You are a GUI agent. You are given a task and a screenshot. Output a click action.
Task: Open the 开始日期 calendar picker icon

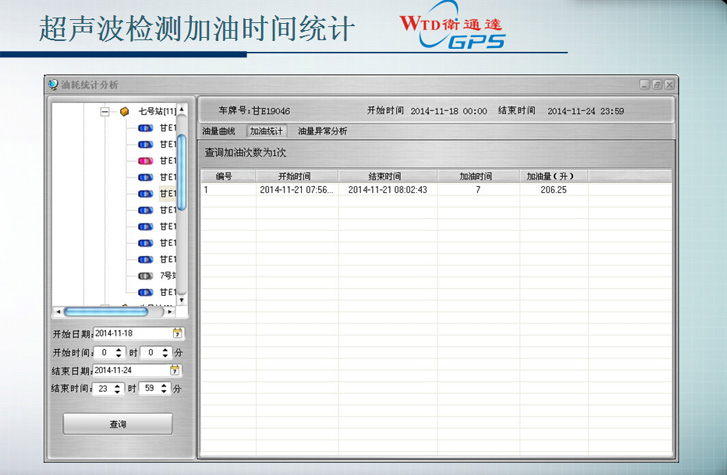[178, 333]
